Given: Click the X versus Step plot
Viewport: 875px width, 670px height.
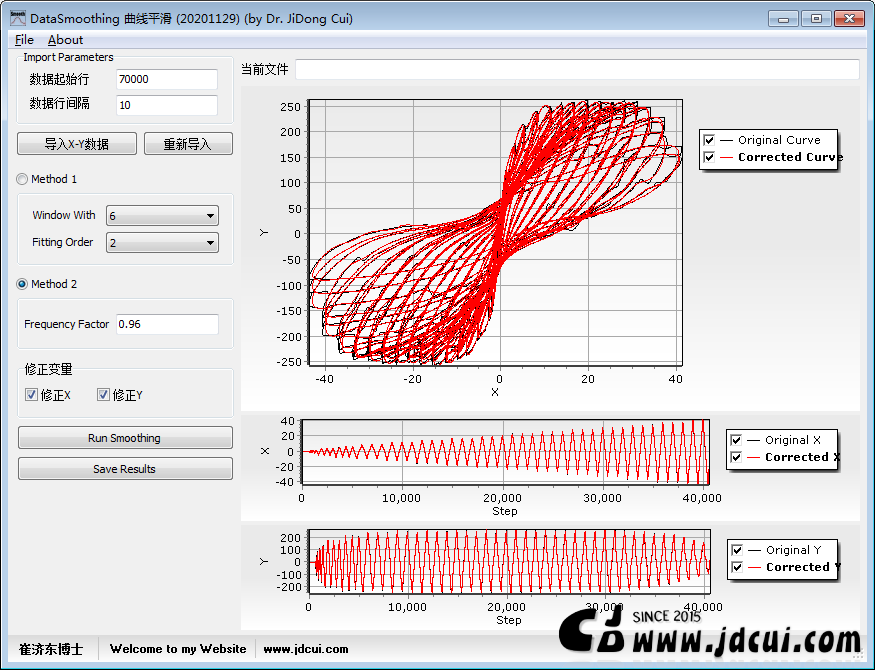Looking at the screenshot, I should [506, 452].
